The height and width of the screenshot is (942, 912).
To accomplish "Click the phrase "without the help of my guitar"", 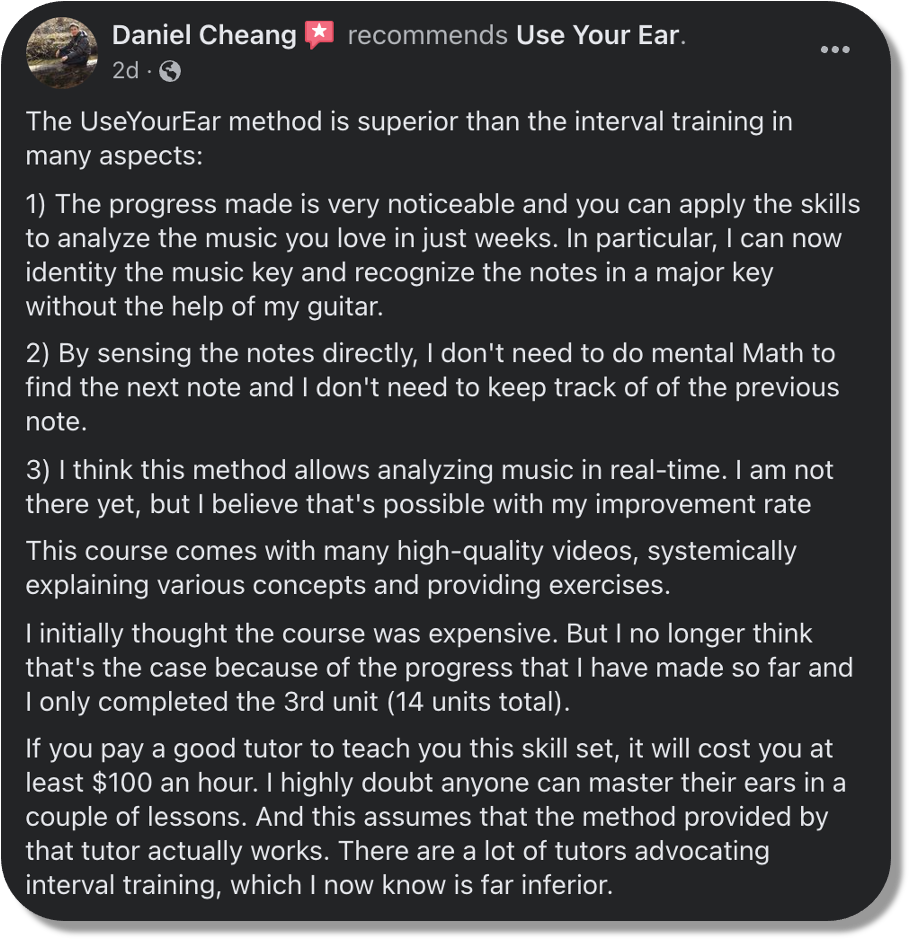I will click(204, 305).
